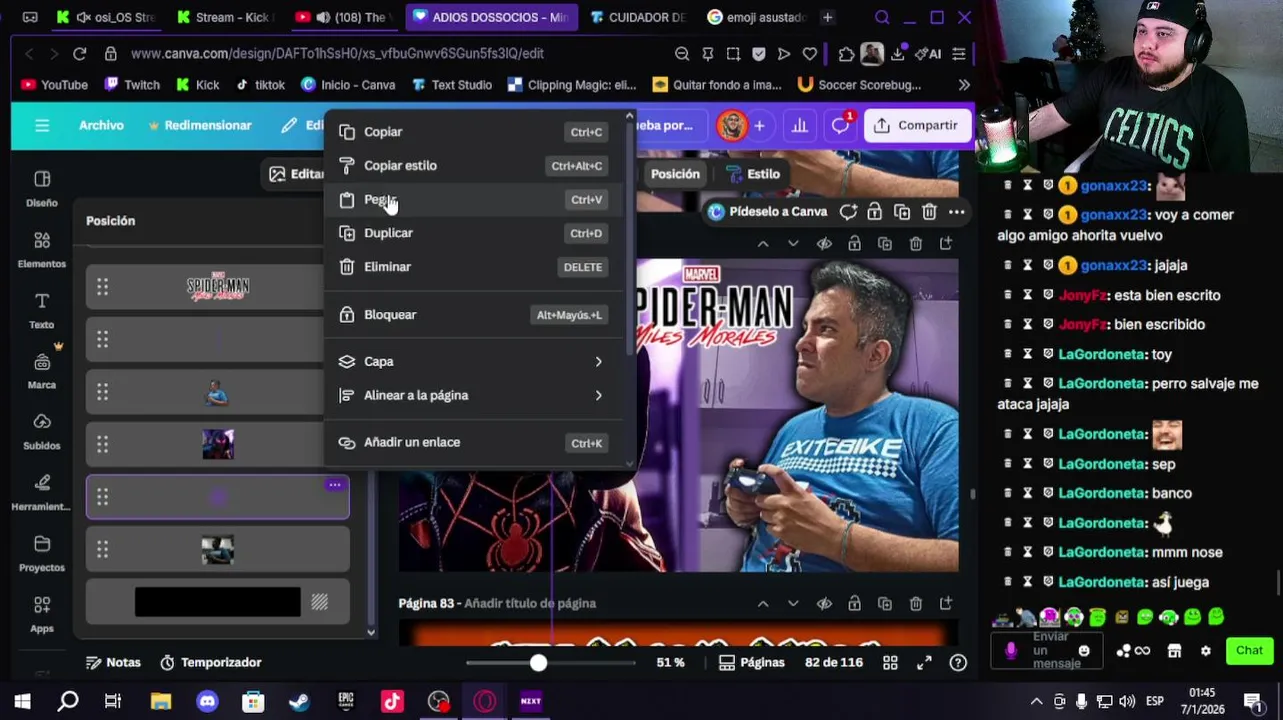
Task: Move page 83 down with chevron
Action: coord(793,604)
